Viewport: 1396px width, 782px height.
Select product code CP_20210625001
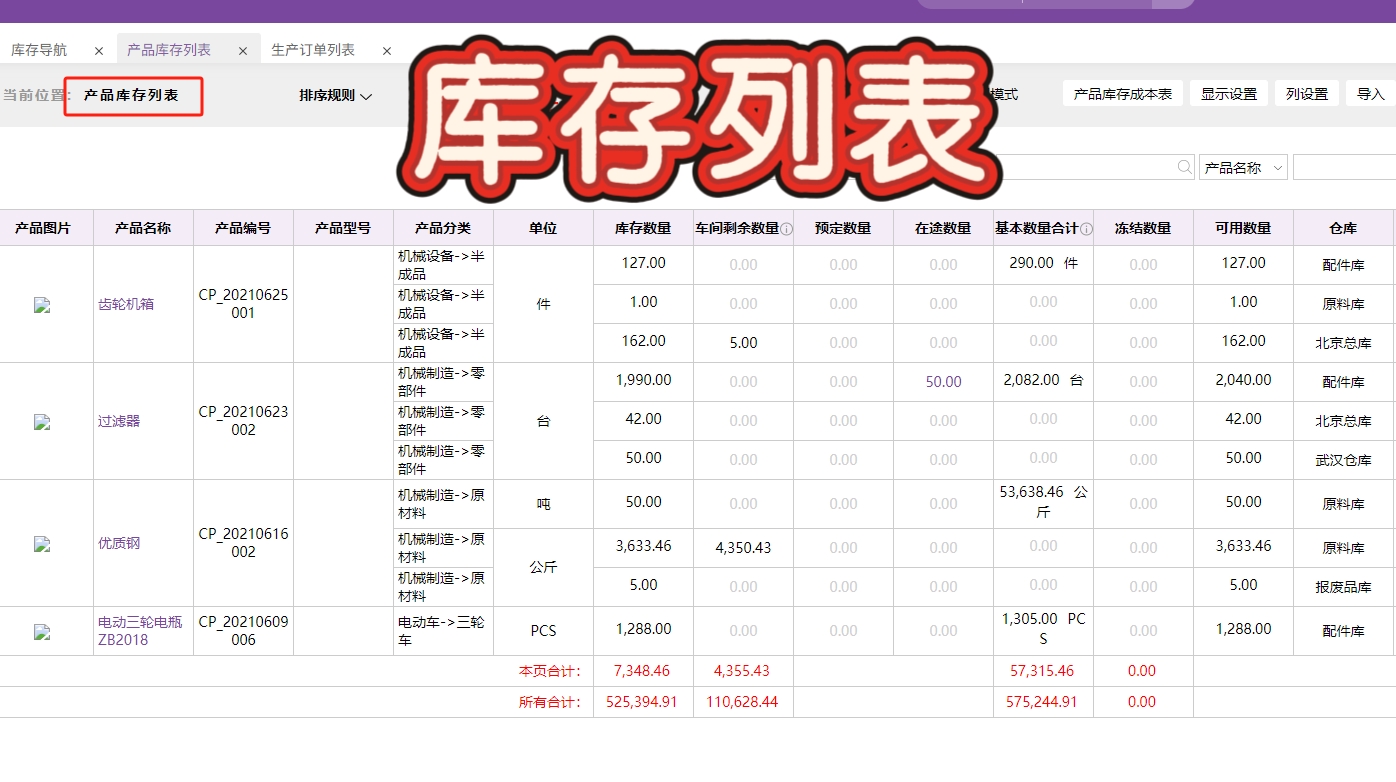[x=243, y=304]
